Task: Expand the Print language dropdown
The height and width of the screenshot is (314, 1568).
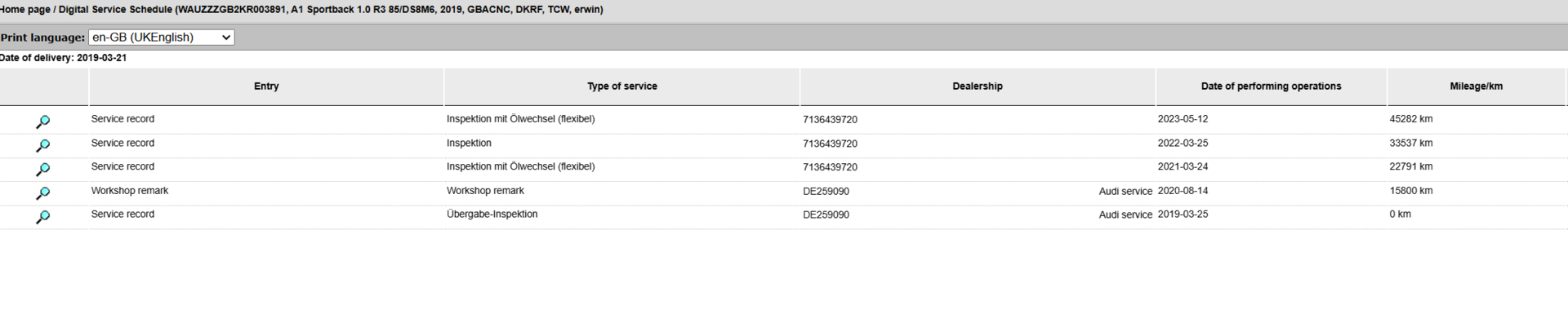Action: [x=162, y=38]
